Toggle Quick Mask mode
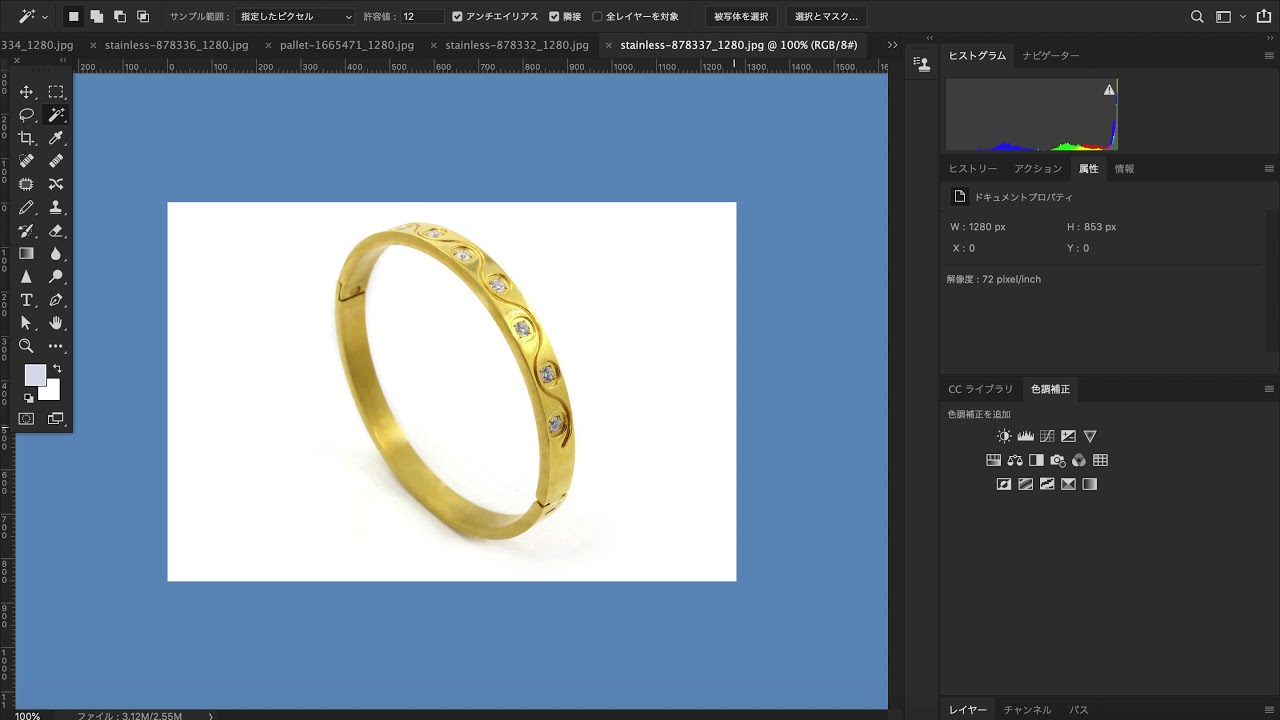1280x720 pixels. pyautogui.click(x=27, y=419)
